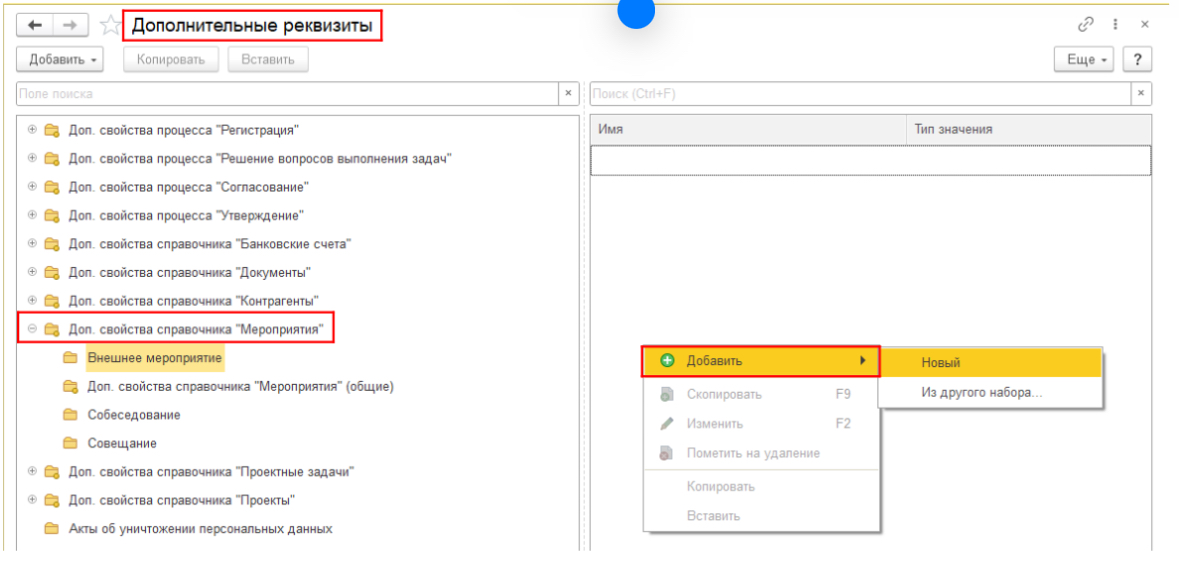The width and height of the screenshot is (1179, 574).
Task: Open the "Добавить" toolbar dropdown
Action: tap(60, 59)
